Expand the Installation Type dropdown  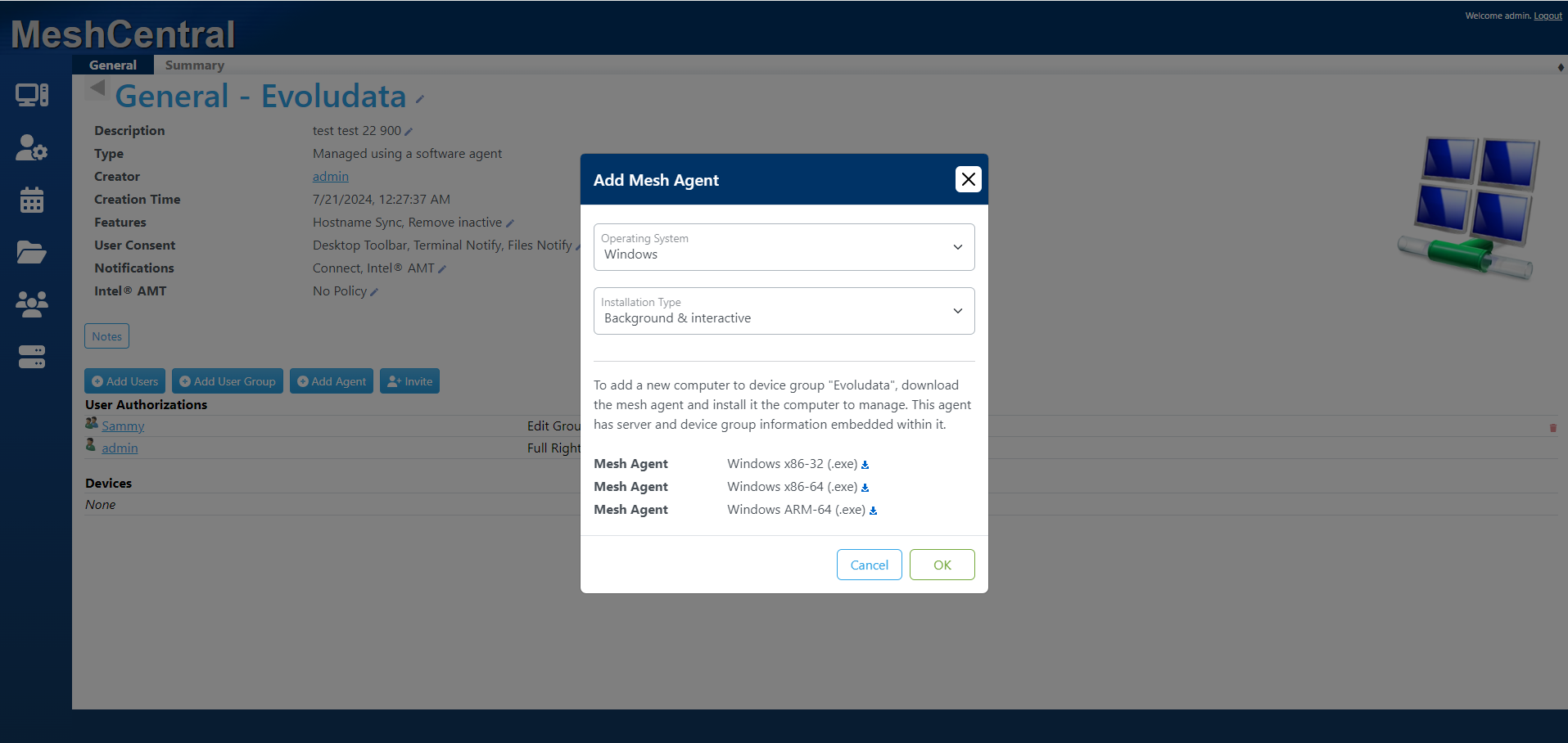click(x=784, y=311)
